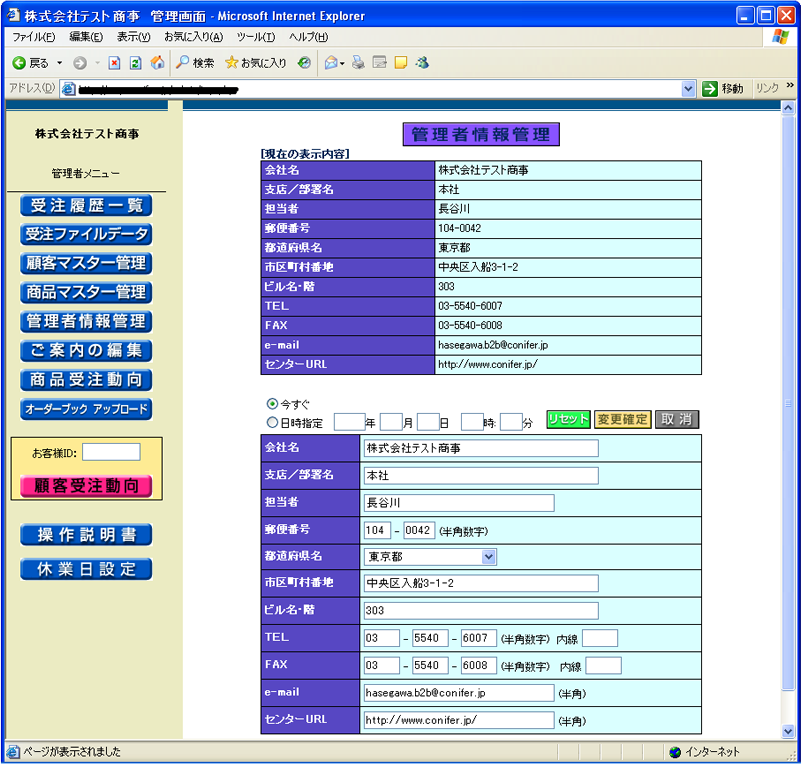The width and height of the screenshot is (801, 765).
Task: Open the ファイル(F) menu
Action: click(x=33, y=37)
